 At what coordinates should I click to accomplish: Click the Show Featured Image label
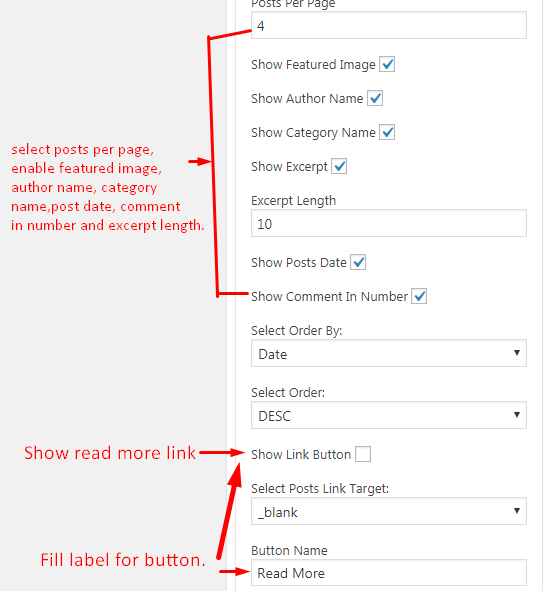pyautogui.click(x=313, y=65)
